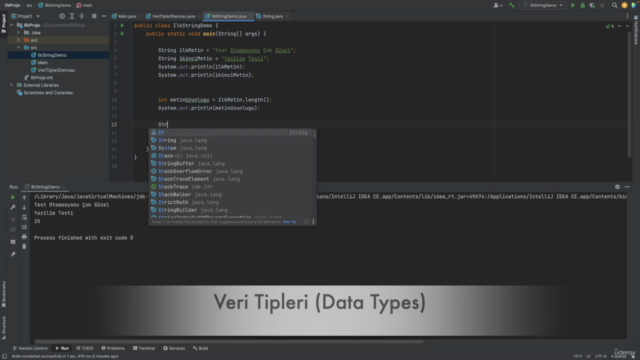The image size is (640, 360).
Task: Go to next highlighted problem down chevron
Action: click(627, 26)
